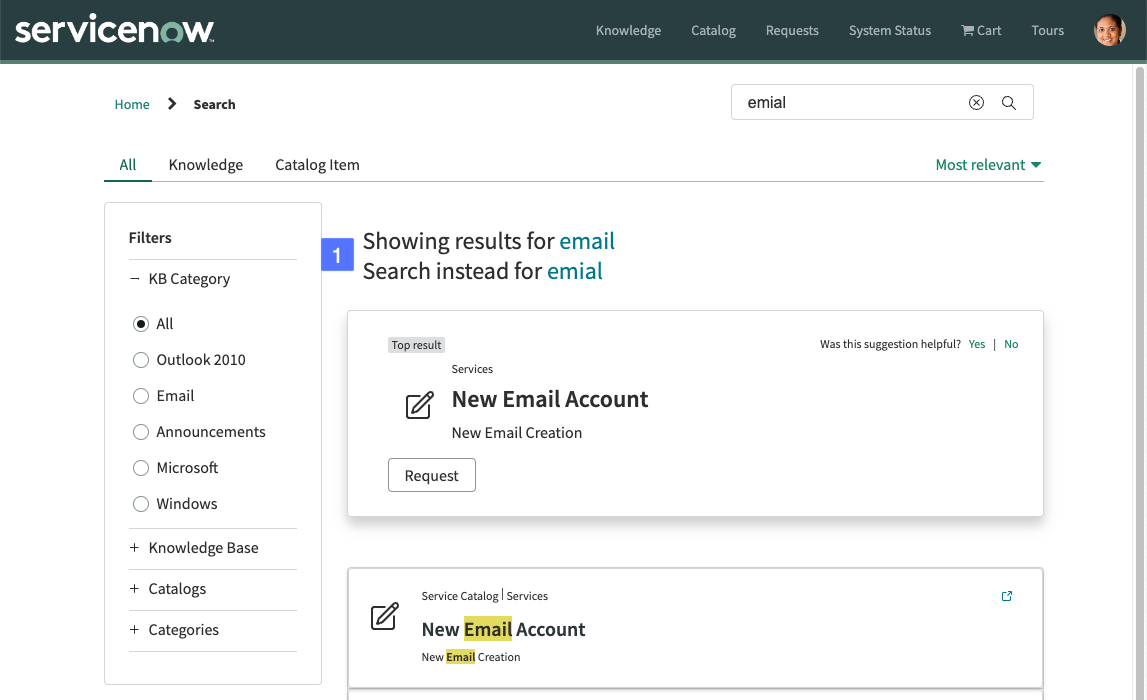Open the user avatar menu

(x=1109, y=30)
